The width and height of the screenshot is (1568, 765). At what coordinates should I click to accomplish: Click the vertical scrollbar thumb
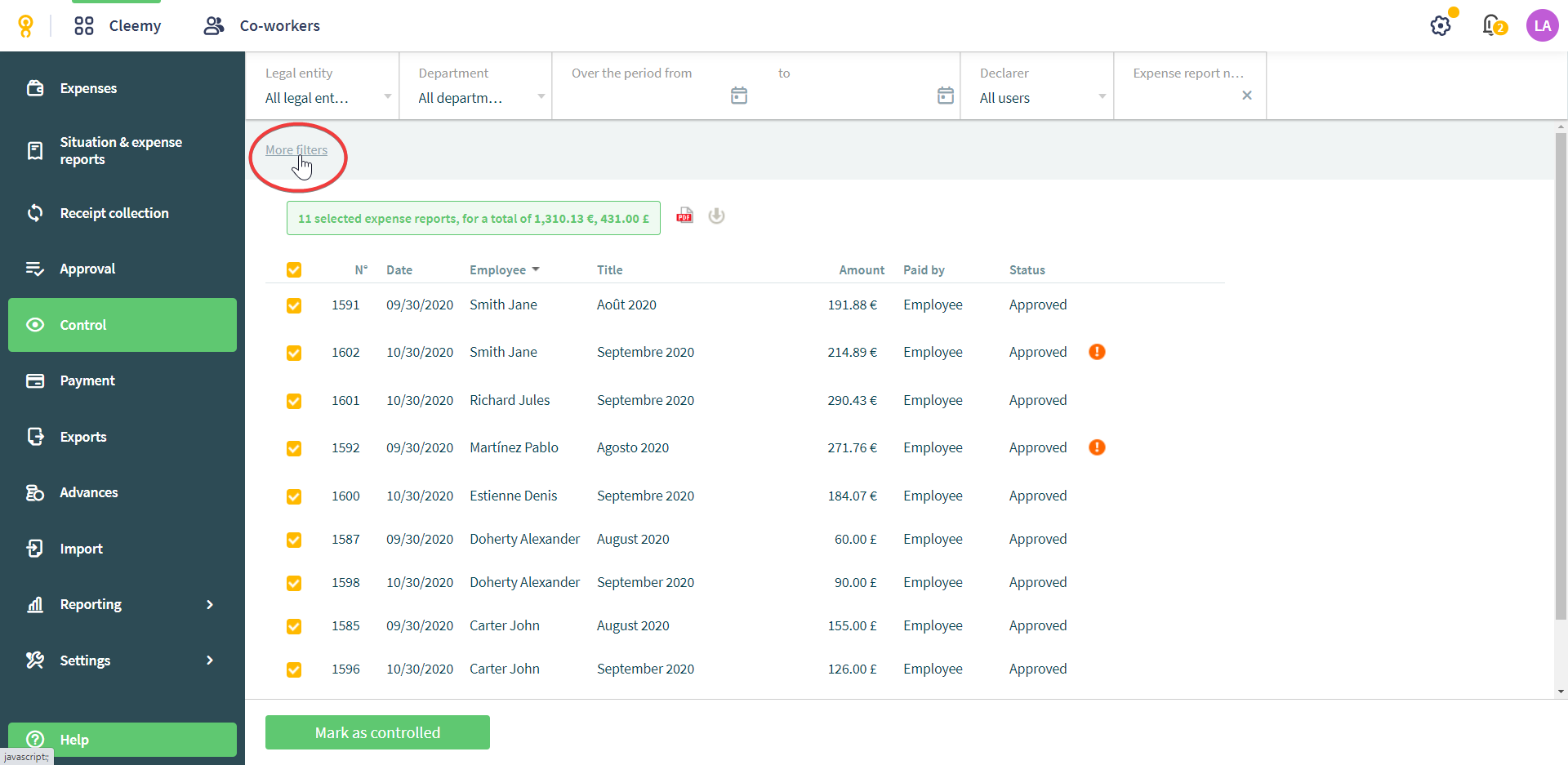click(1561, 376)
